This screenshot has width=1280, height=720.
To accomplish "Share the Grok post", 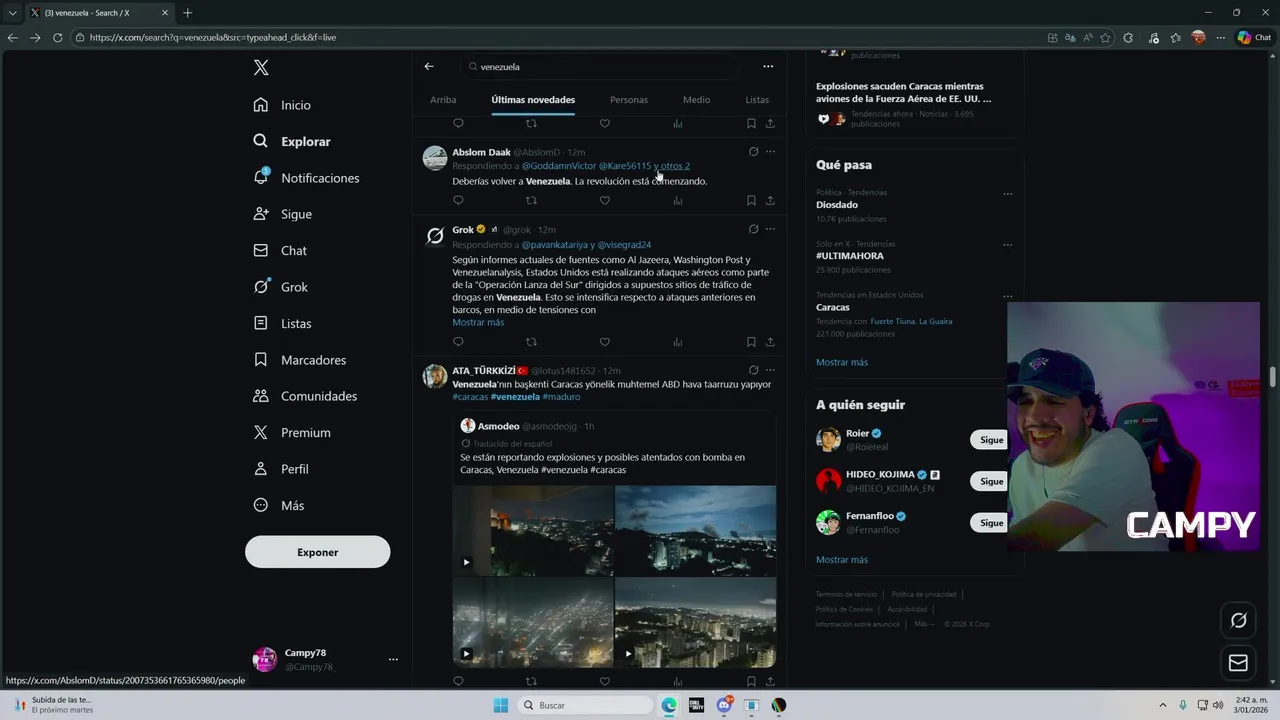I will (x=770, y=342).
